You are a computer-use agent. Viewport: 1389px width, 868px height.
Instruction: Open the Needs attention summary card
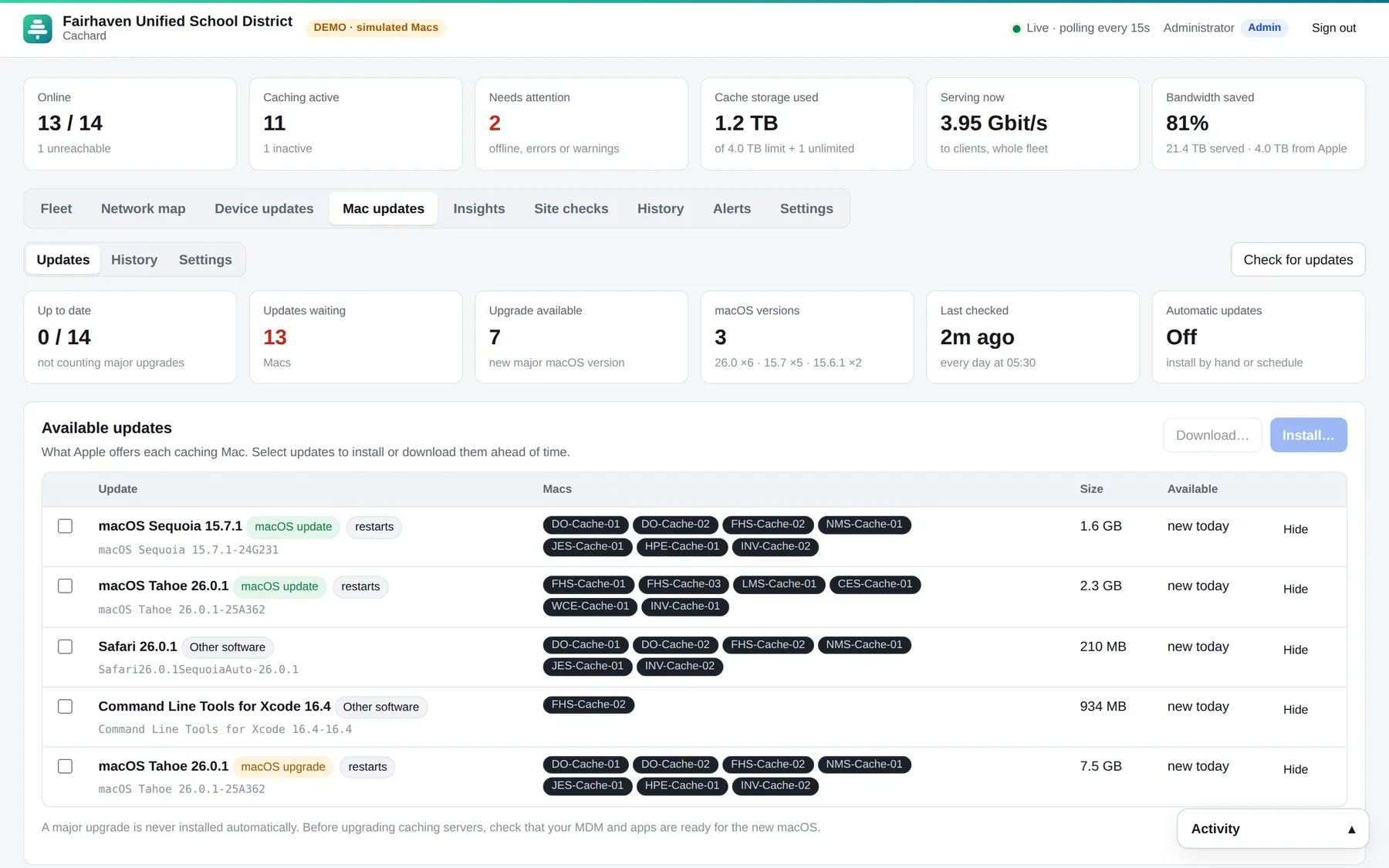click(x=581, y=123)
